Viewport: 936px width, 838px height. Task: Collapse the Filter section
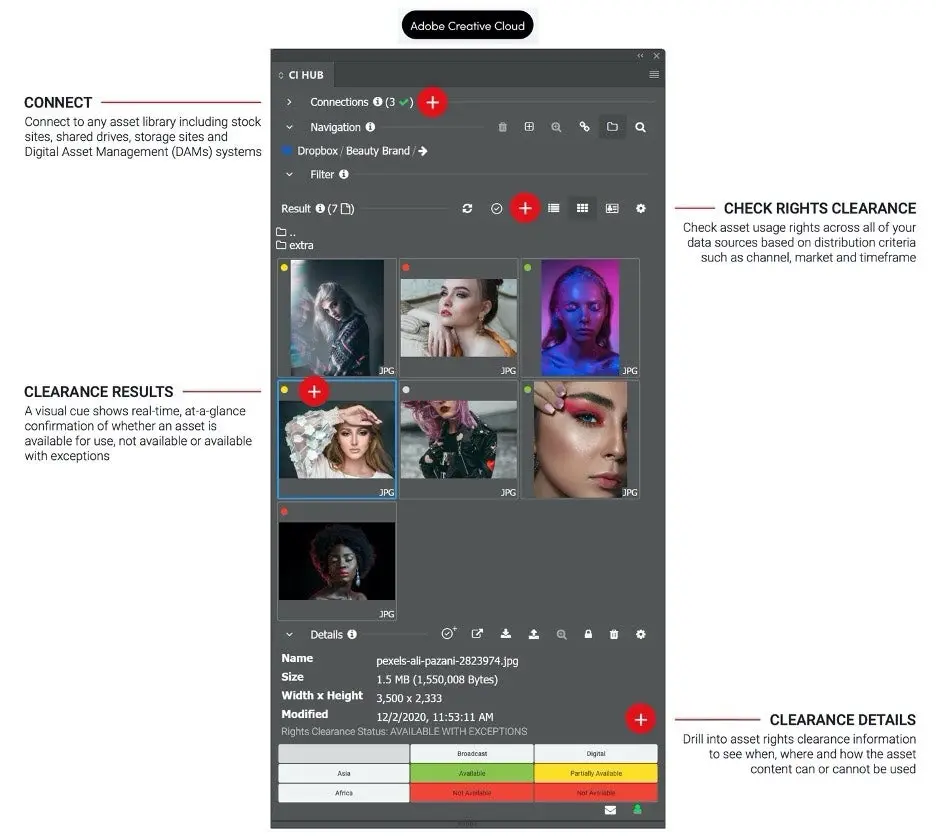tap(289, 174)
